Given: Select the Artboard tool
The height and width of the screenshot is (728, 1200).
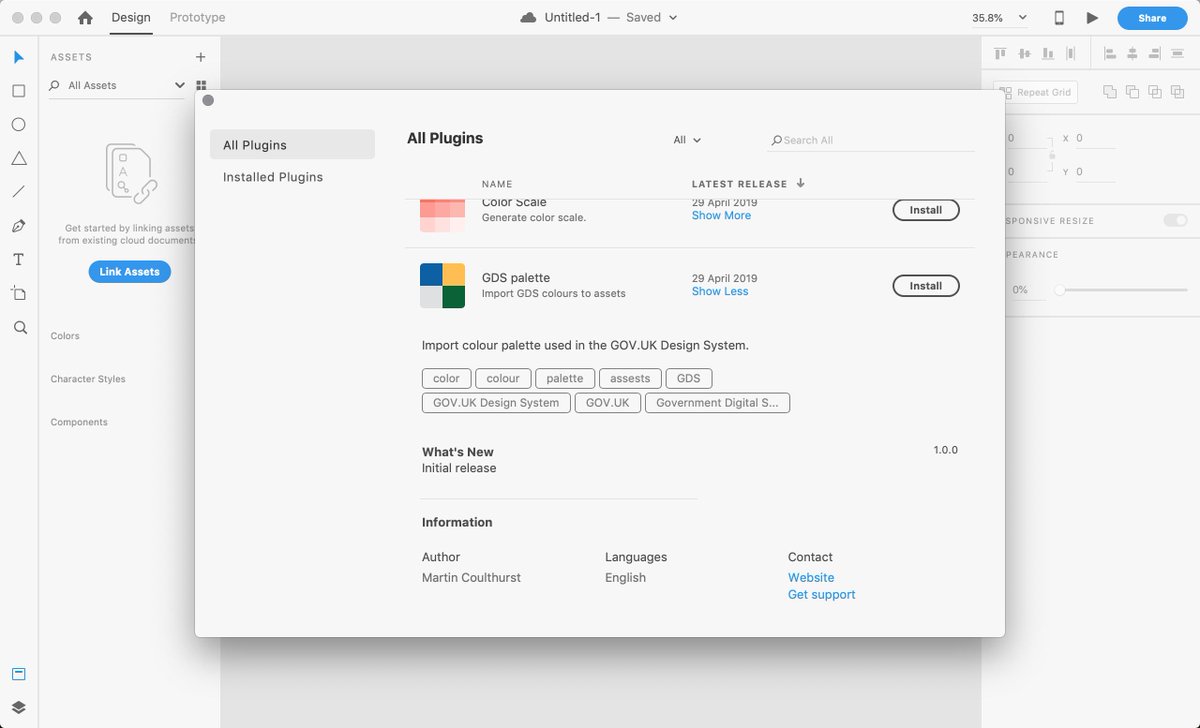Looking at the screenshot, I should (18, 293).
